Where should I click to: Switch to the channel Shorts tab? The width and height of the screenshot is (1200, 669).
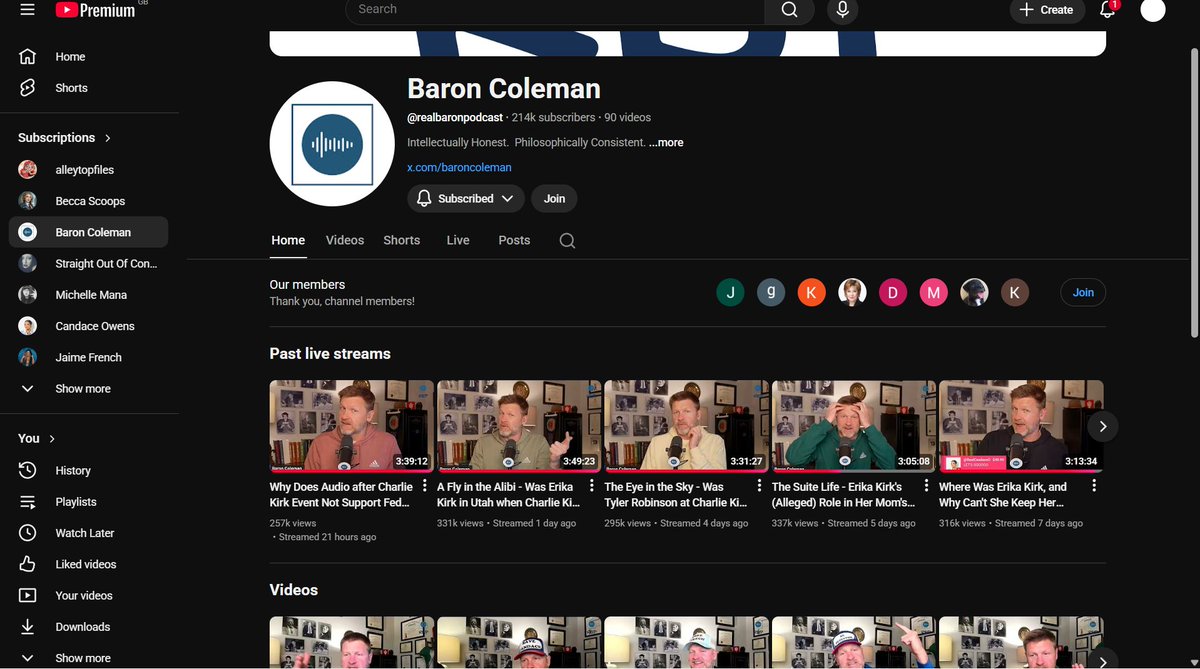click(402, 241)
